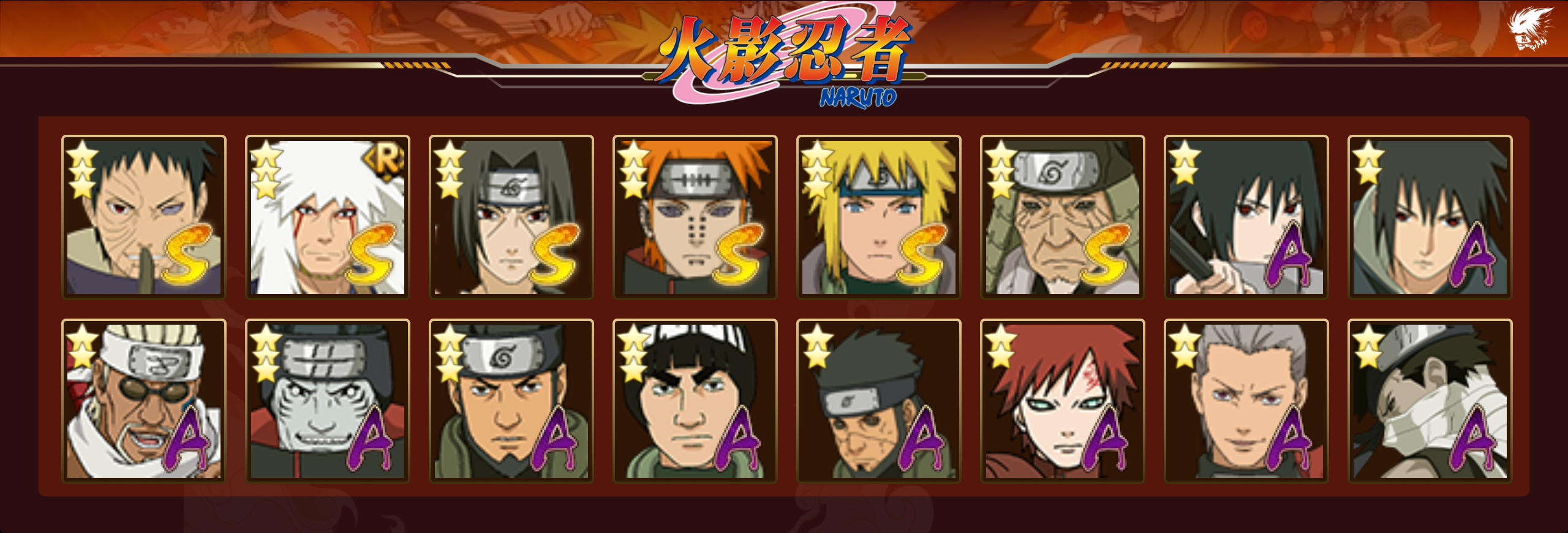
Task: Choose the S-rank long-haired Leaf headband ninja
Action: [x=511, y=217]
